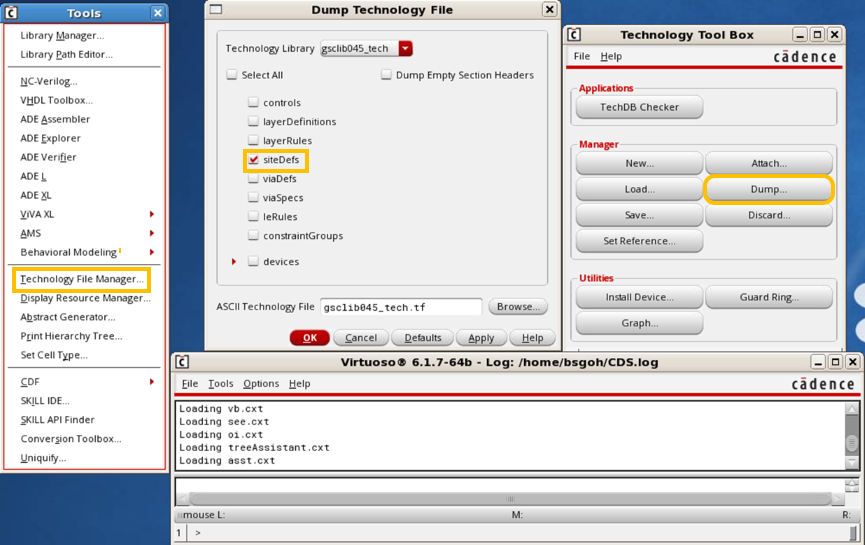
Task: Open SKILL IDE
Action: tap(45, 400)
